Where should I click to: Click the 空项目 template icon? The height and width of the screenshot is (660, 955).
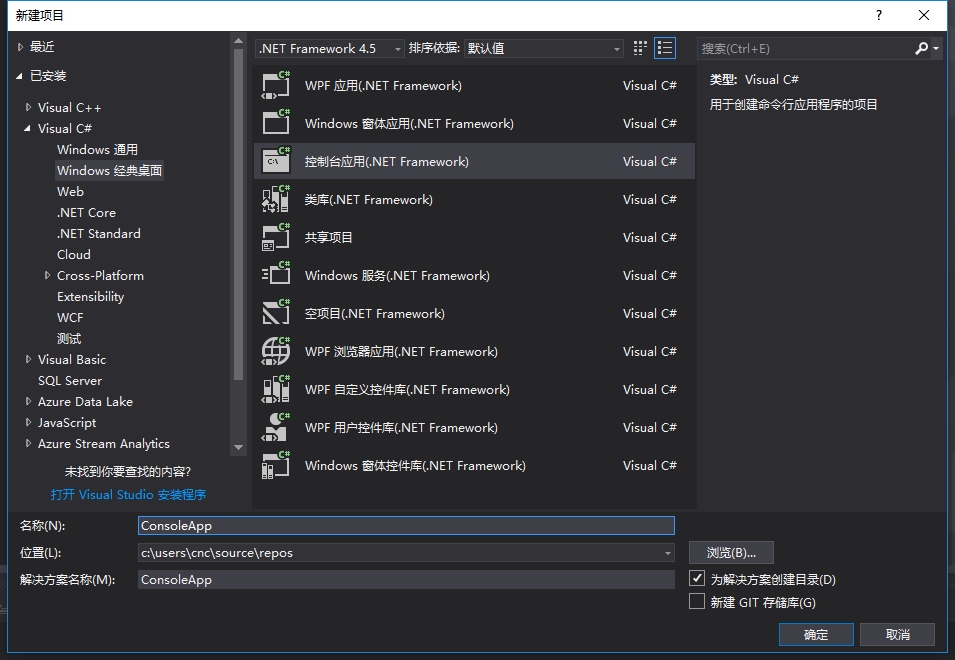[276, 314]
